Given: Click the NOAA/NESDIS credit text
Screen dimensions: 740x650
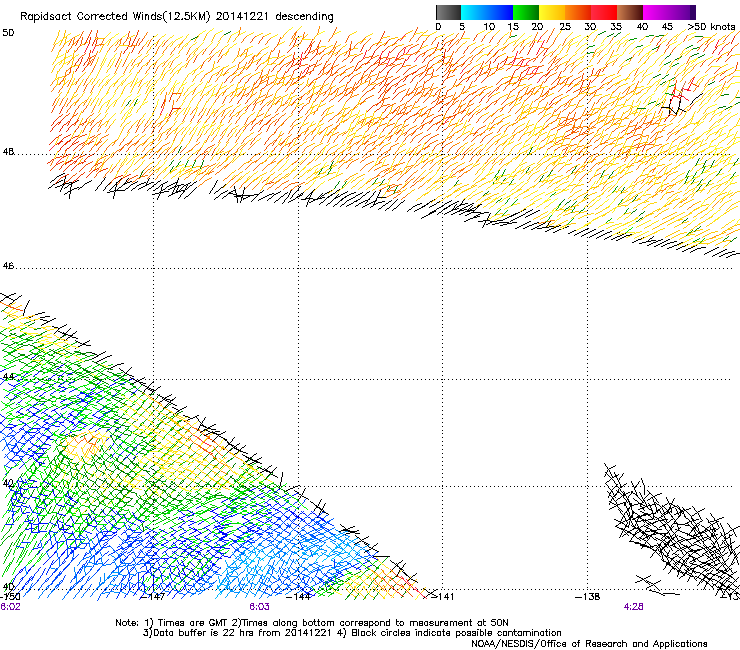Looking at the screenshot, I should [x=589, y=644].
